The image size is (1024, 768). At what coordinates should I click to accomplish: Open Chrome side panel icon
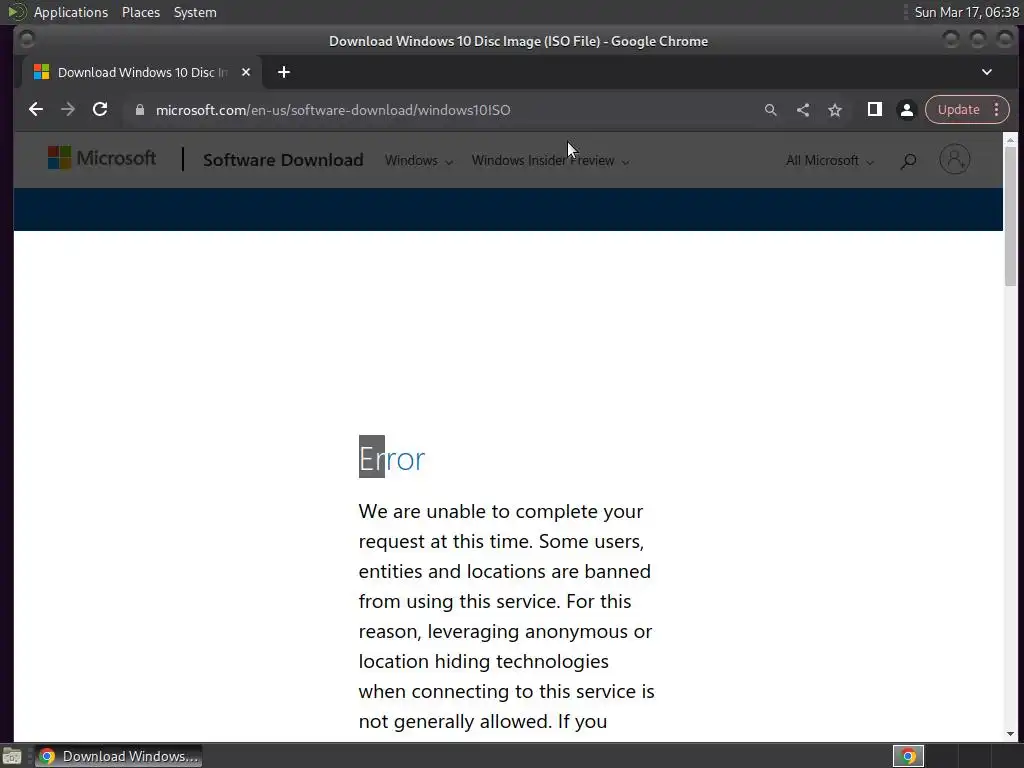click(874, 110)
